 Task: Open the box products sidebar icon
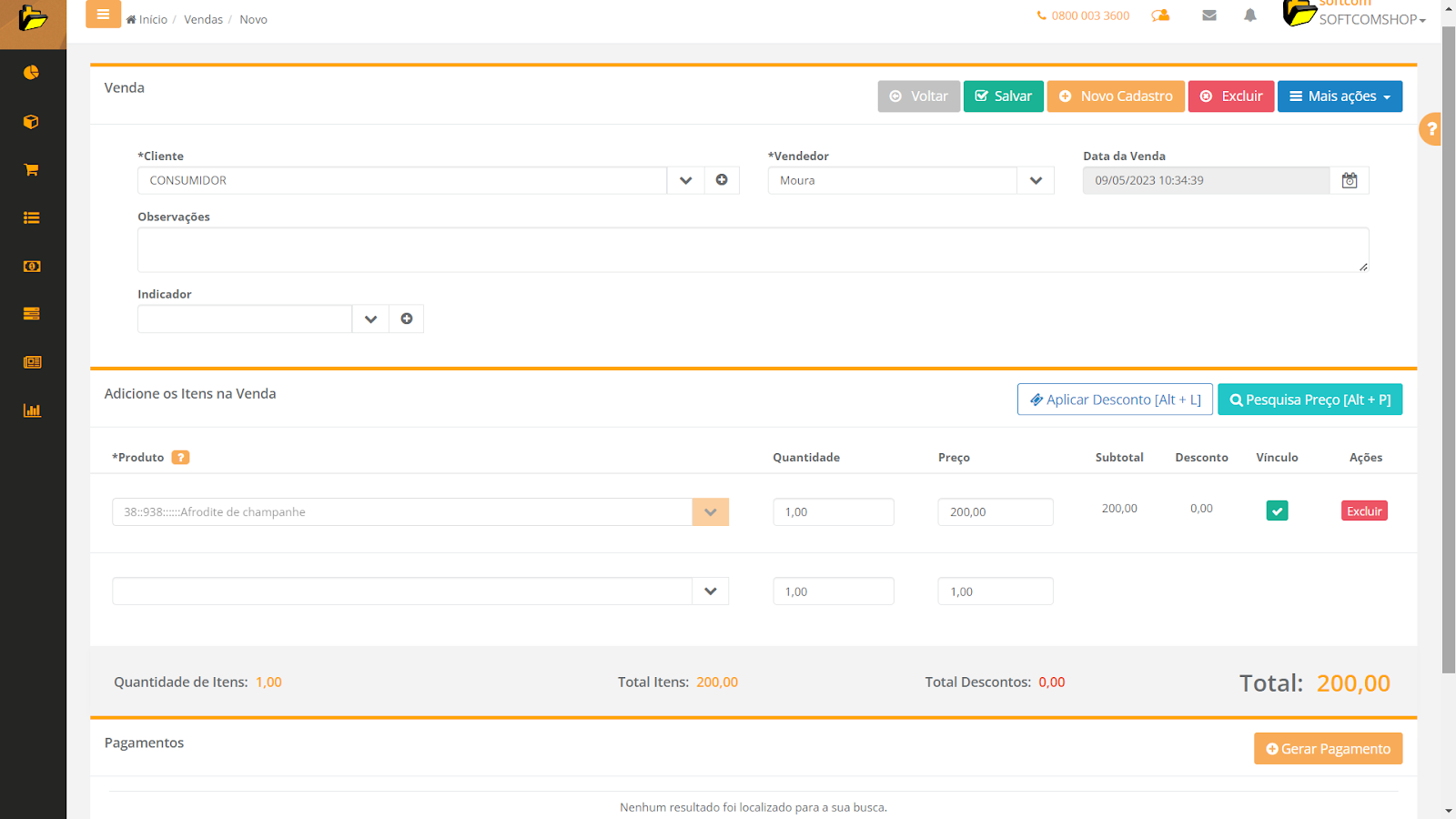(x=32, y=122)
